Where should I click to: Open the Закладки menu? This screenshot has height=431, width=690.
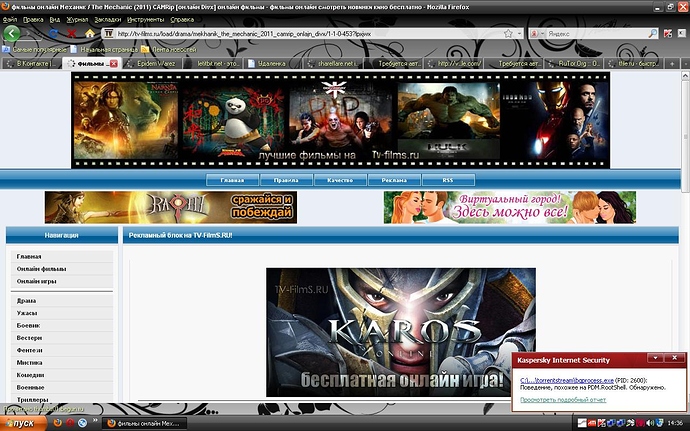[x=107, y=20]
